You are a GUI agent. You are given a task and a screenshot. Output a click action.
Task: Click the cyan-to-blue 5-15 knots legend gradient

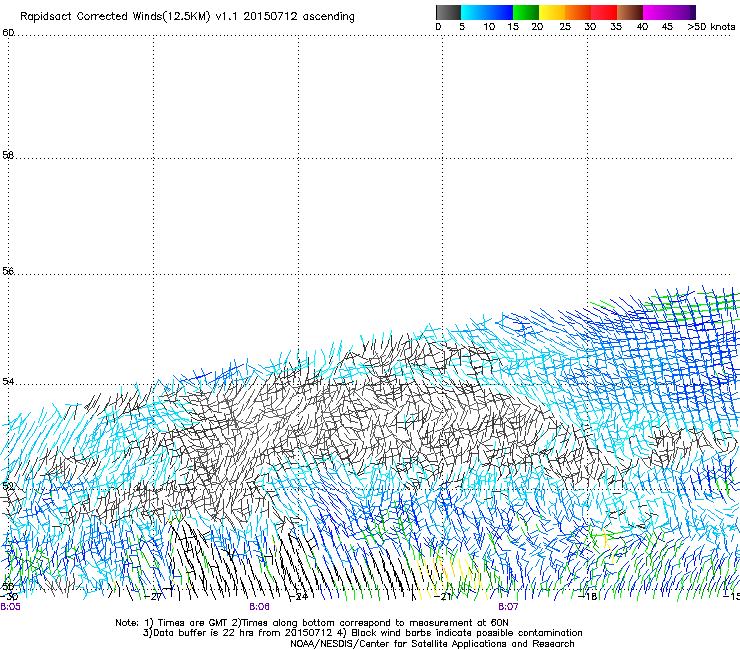tap(487, 12)
